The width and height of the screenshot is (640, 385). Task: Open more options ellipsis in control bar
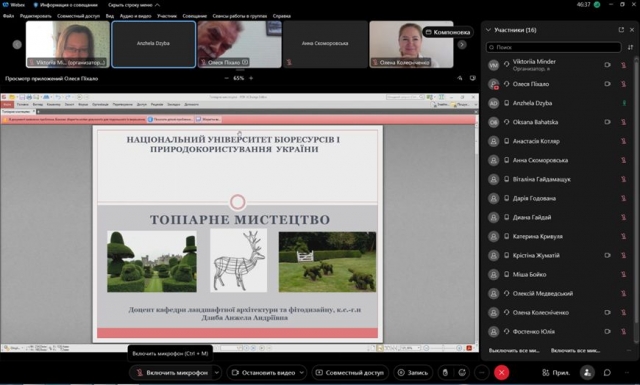click(482, 372)
